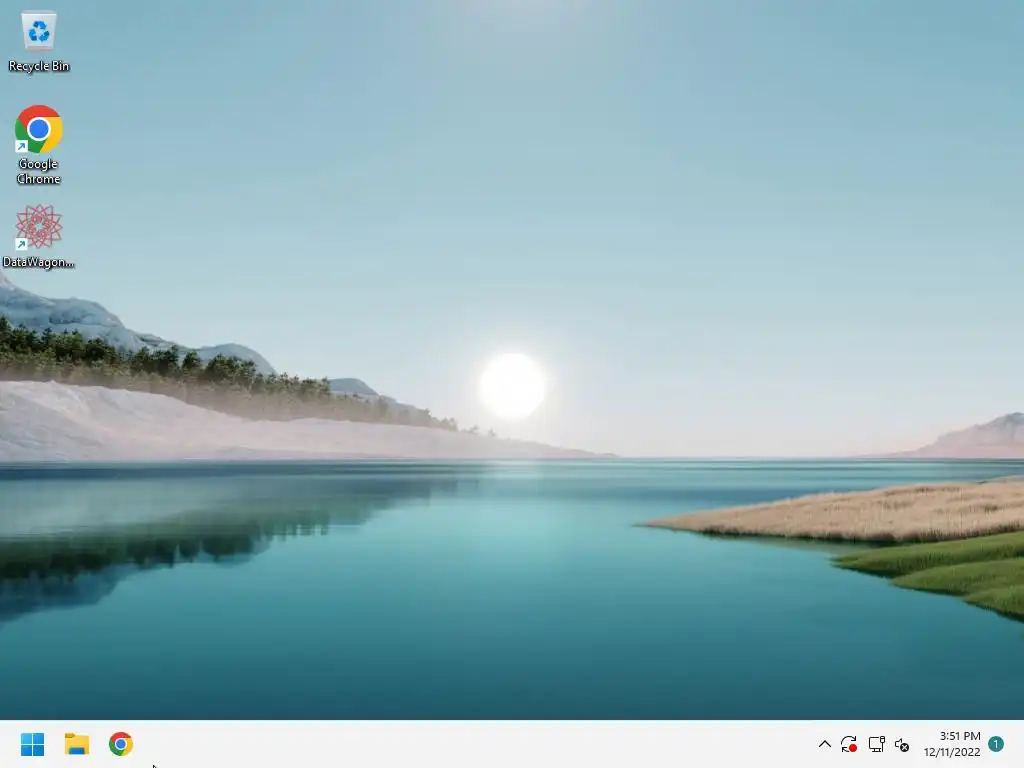Viewport: 1024px width, 768px height.
Task: Open the clock showing 3:51 PM
Action: tap(960, 736)
